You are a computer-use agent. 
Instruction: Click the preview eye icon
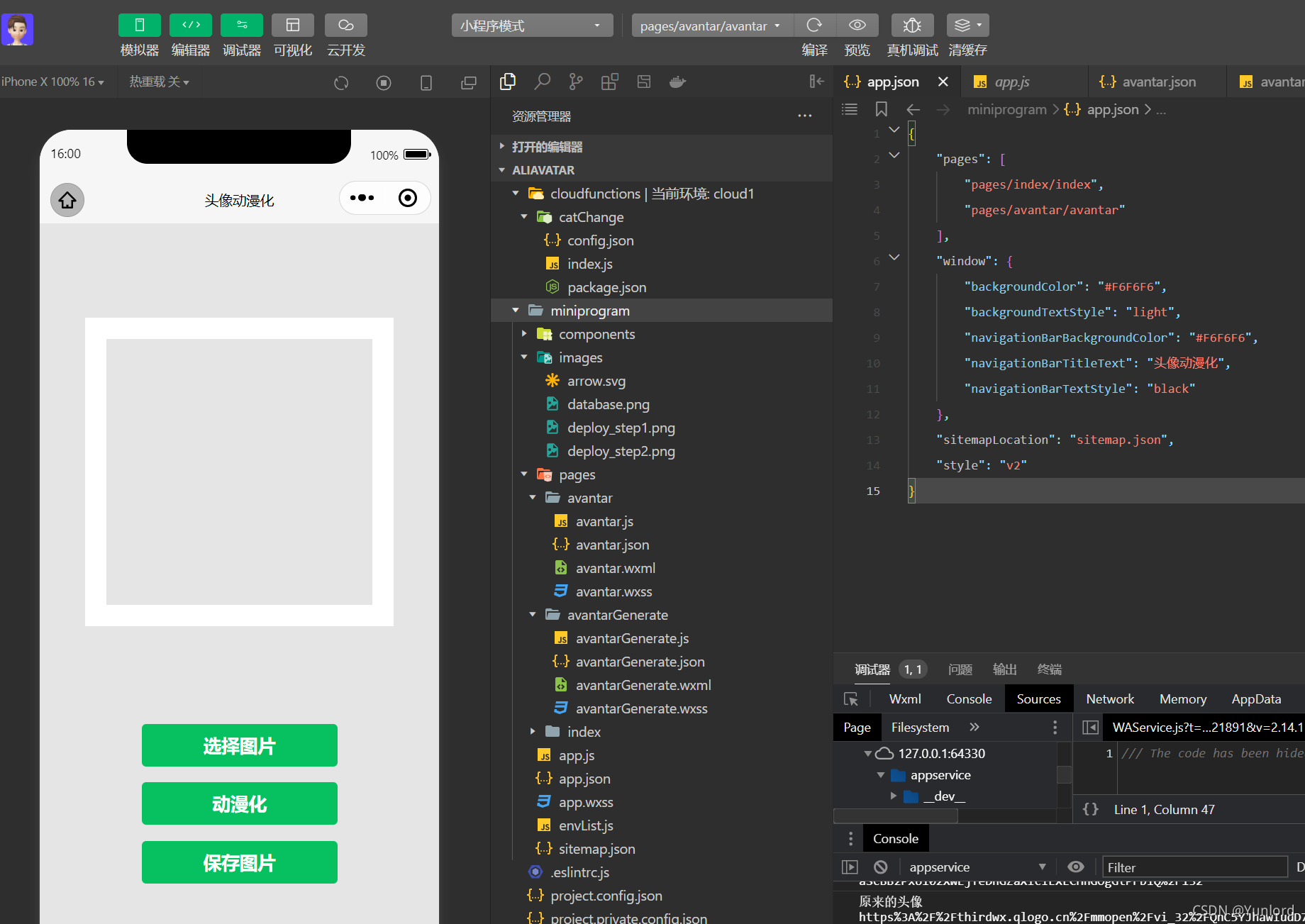857,26
